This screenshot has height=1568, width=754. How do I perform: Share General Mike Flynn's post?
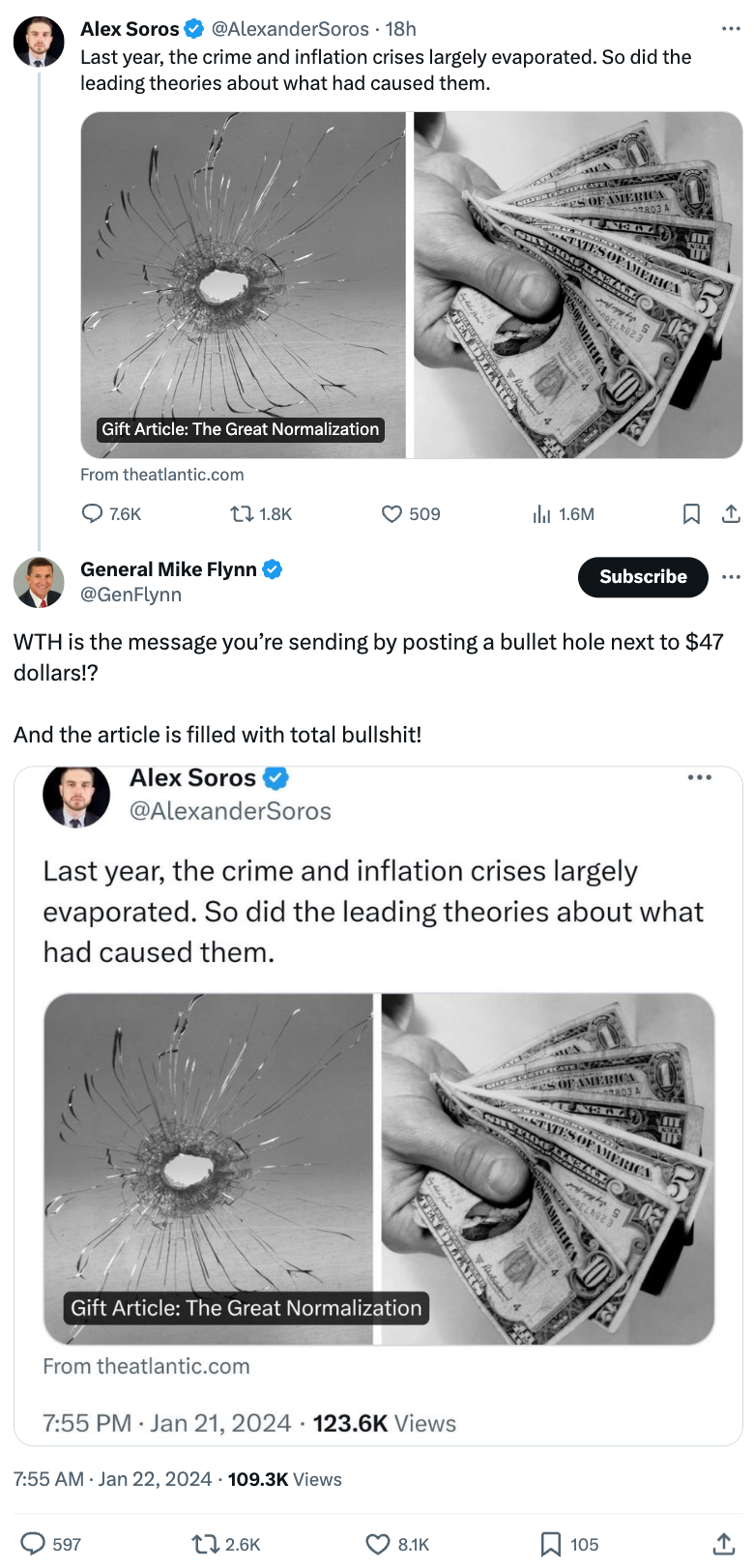tap(722, 1544)
